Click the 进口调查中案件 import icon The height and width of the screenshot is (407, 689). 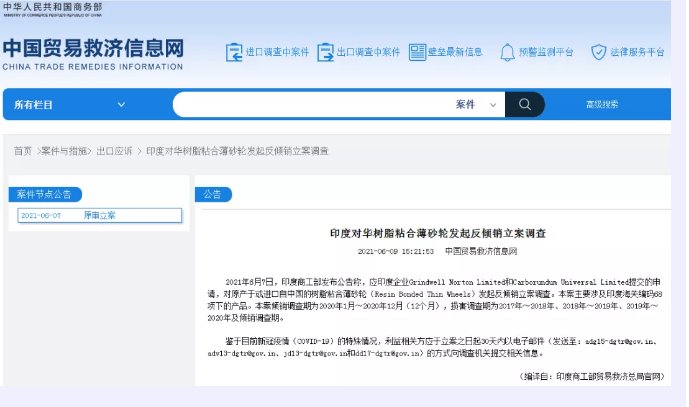click(235, 52)
